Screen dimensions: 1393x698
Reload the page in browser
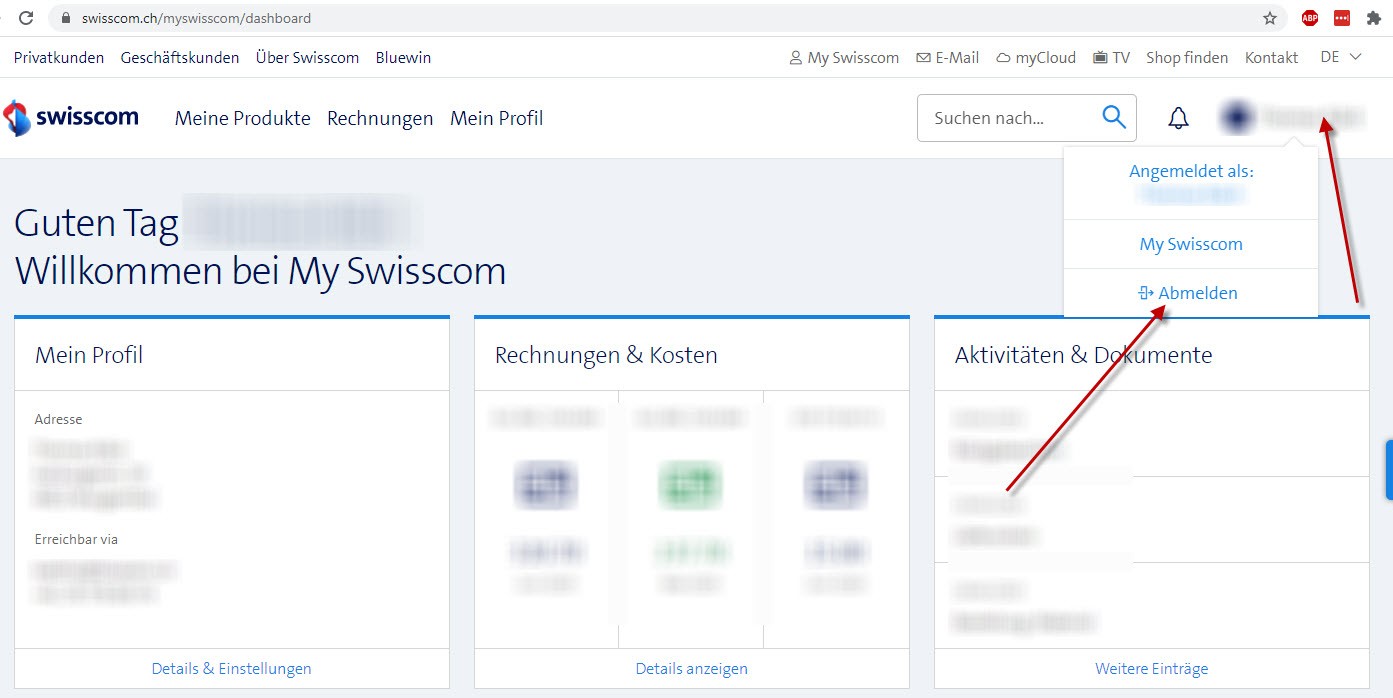point(27,18)
